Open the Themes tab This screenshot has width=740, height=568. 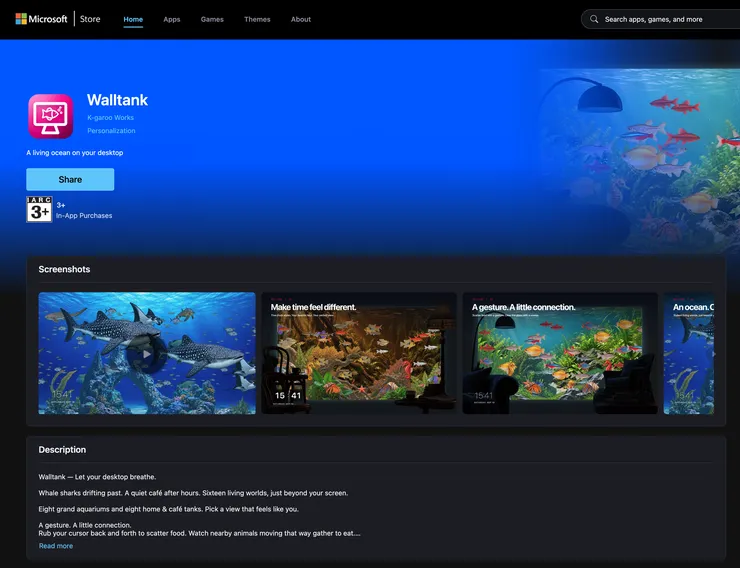[257, 19]
